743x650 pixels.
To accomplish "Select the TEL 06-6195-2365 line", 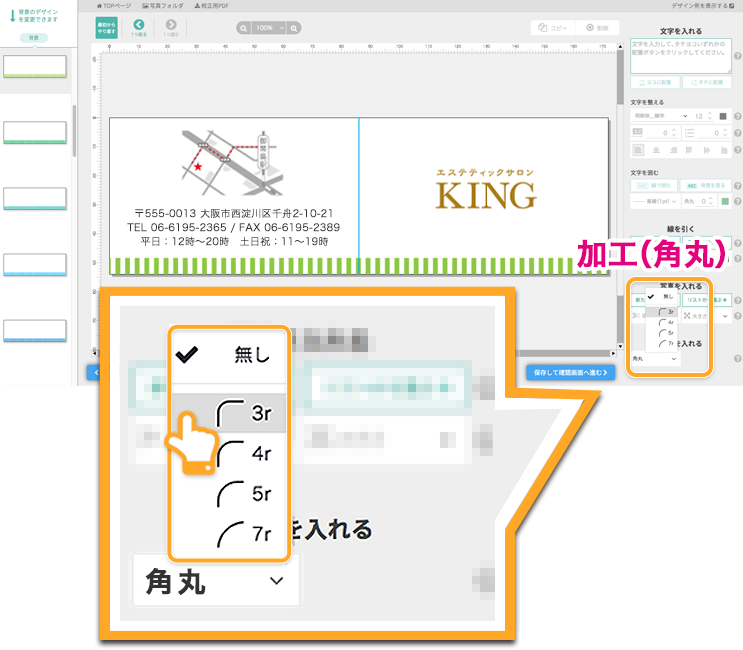I will click(x=234, y=227).
